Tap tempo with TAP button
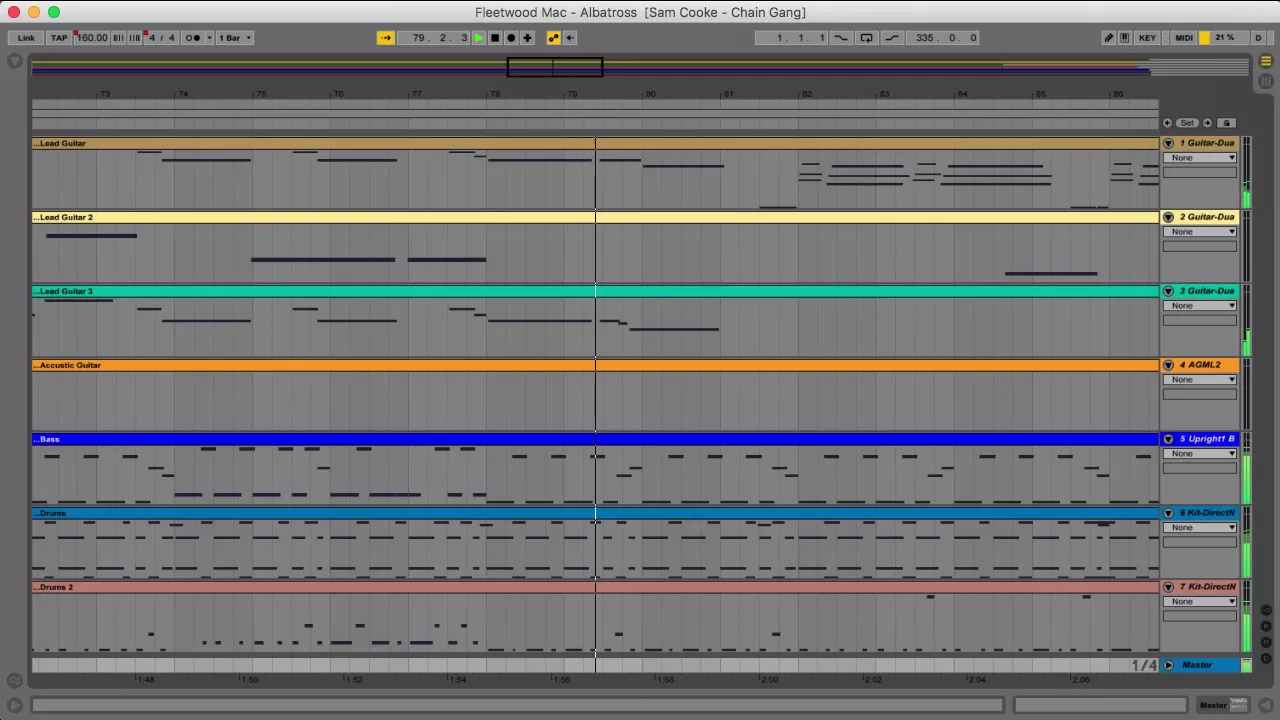The image size is (1280, 720). (x=59, y=38)
